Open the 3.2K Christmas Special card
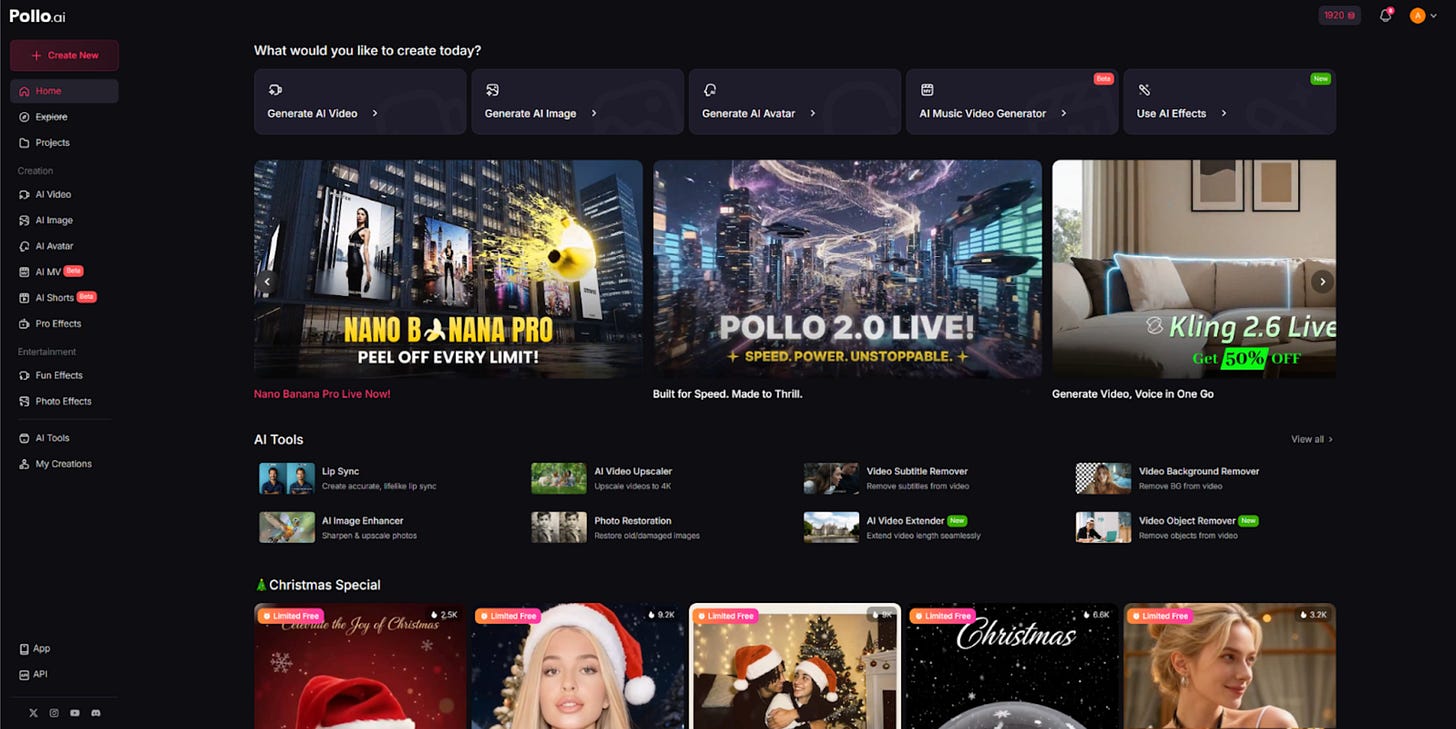The image size is (1456, 729). tap(1229, 666)
